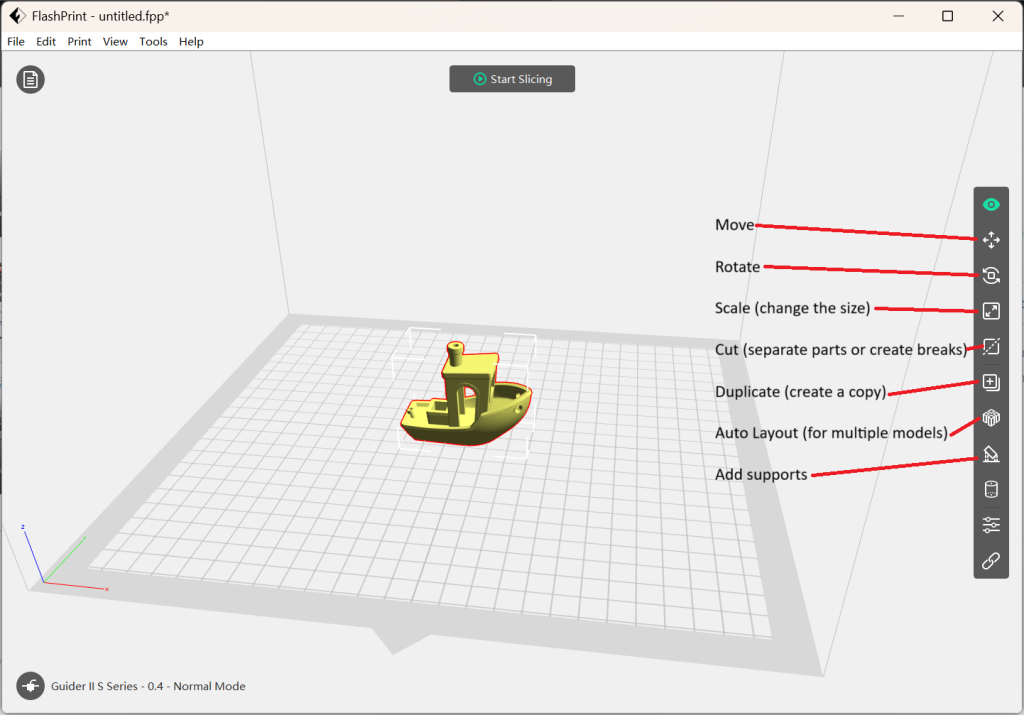Click the Auto Layout icon
1024x715 pixels.
pos(991,418)
